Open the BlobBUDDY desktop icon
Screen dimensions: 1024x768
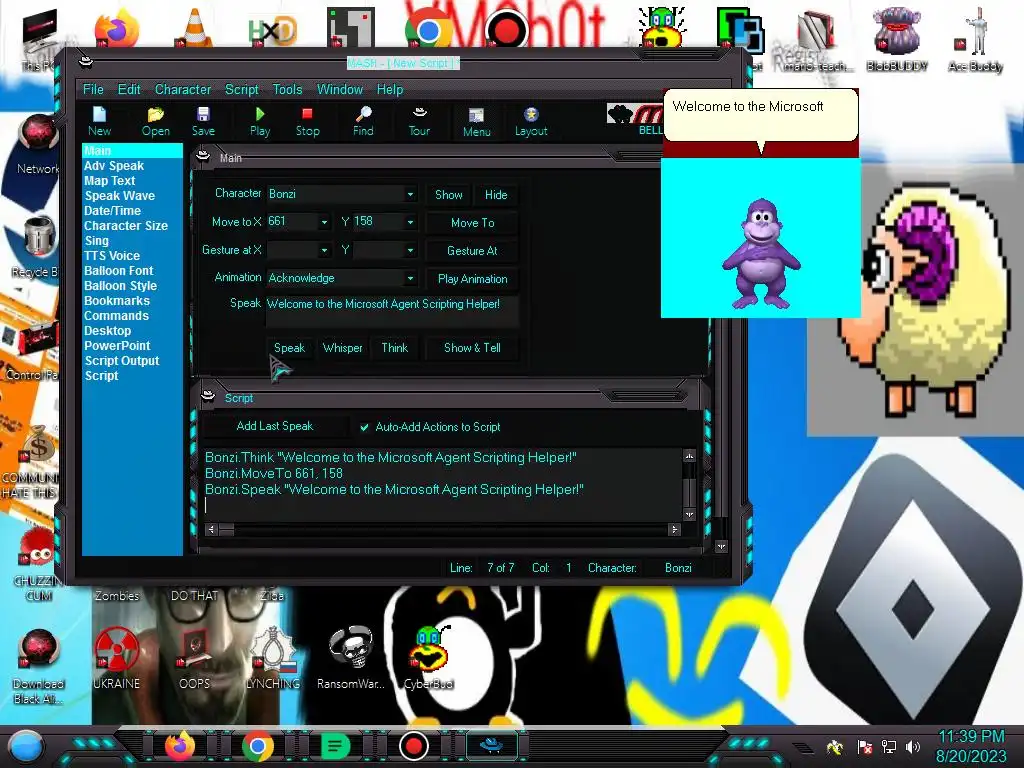click(897, 39)
